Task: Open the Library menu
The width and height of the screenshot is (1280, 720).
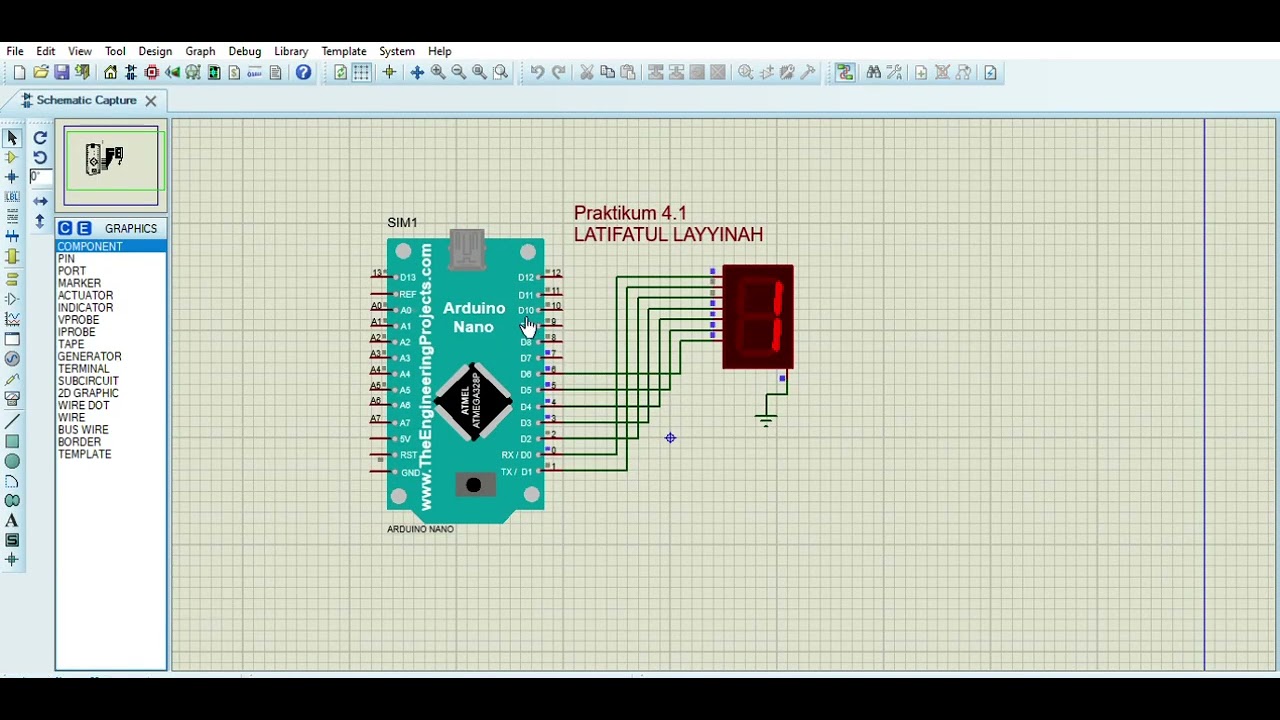Action: point(291,51)
